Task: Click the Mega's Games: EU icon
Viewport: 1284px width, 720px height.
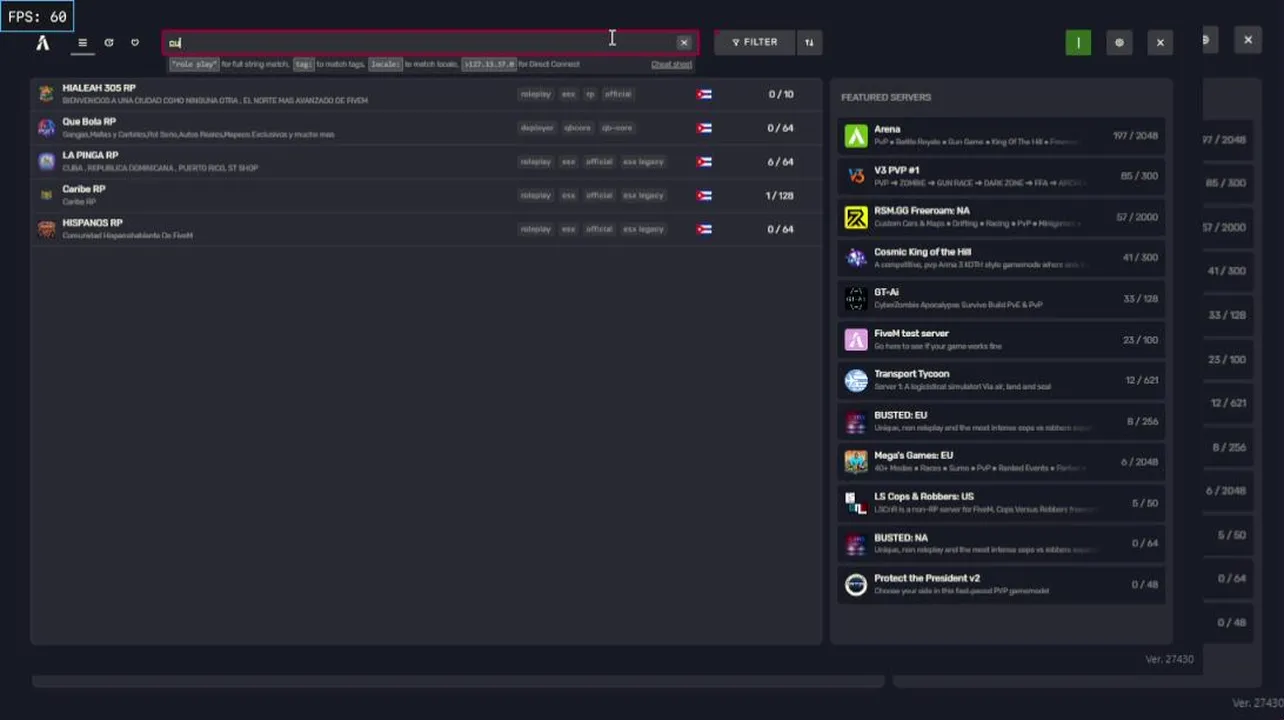Action: coord(856,461)
